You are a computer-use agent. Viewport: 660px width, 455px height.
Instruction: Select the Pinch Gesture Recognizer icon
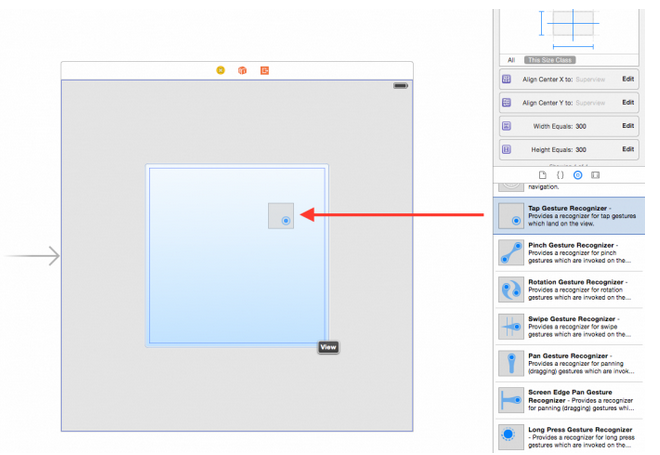pyautogui.click(x=511, y=253)
